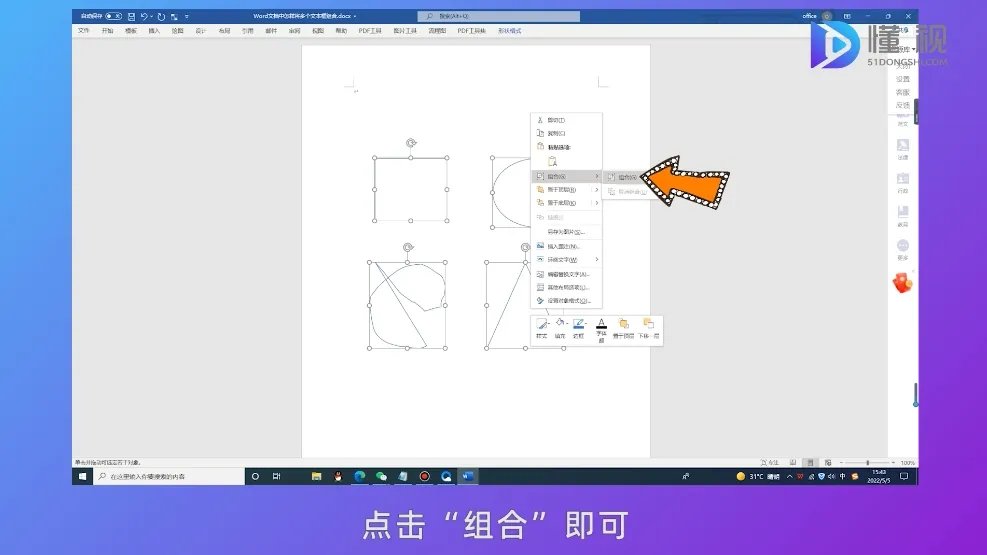This screenshot has height=555, width=987.
Task: Select Copy in the context menu
Action: (567, 133)
